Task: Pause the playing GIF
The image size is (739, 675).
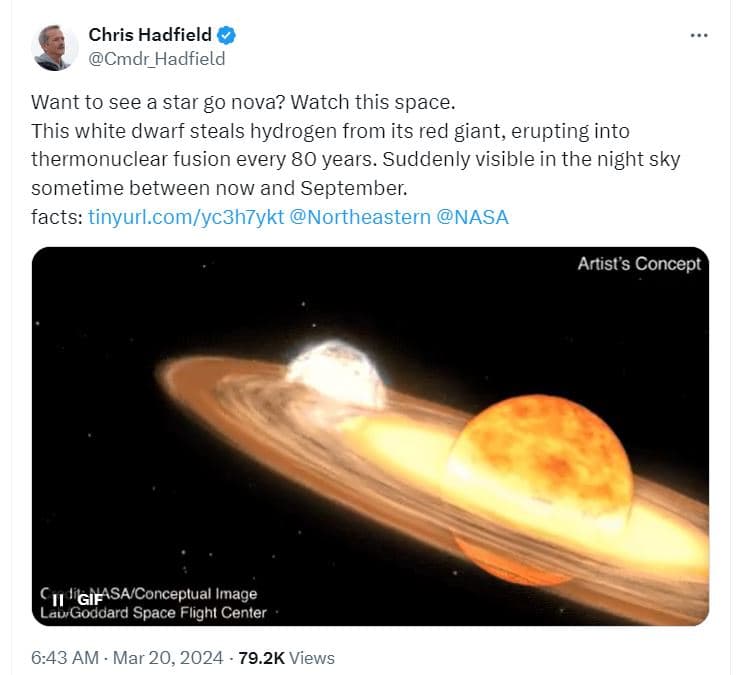Action: pyautogui.click(x=59, y=600)
